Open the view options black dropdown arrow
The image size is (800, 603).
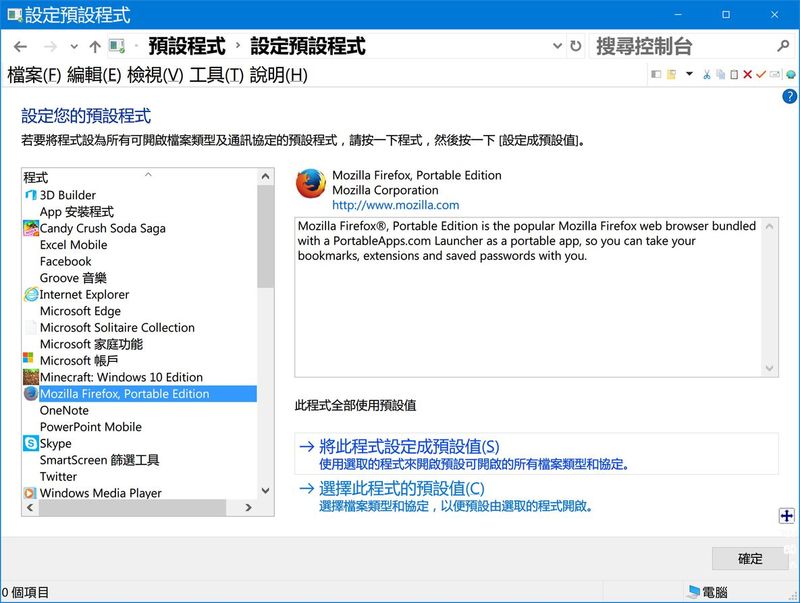coord(689,74)
